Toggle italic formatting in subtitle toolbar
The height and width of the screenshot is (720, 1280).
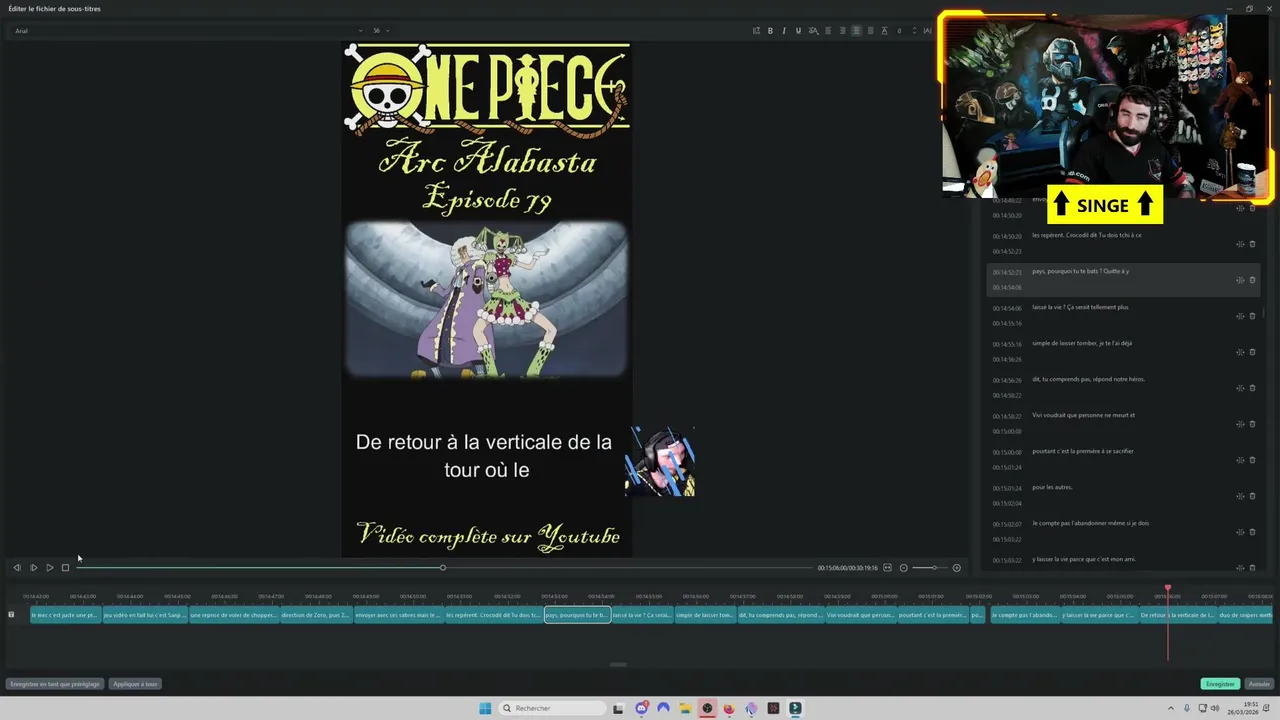(x=784, y=31)
